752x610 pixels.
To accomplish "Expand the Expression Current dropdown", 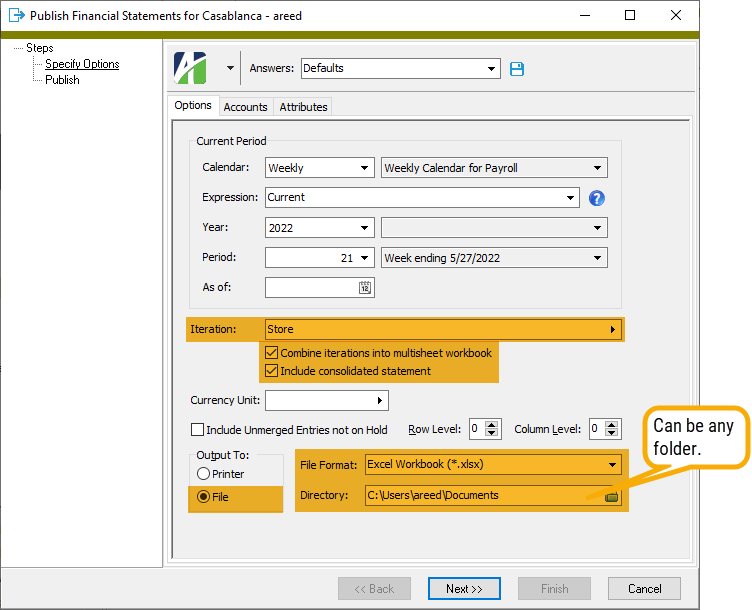I will (570, 198).
